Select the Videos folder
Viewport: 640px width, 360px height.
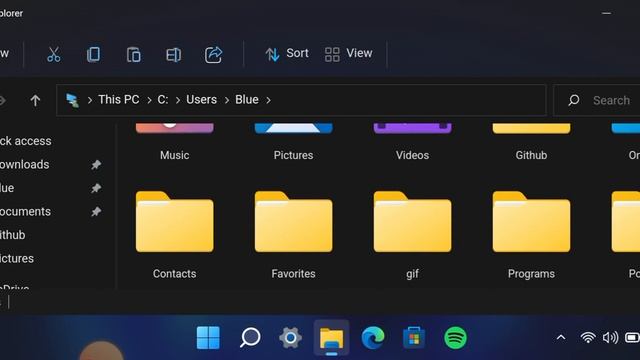(x=412, y=142)
